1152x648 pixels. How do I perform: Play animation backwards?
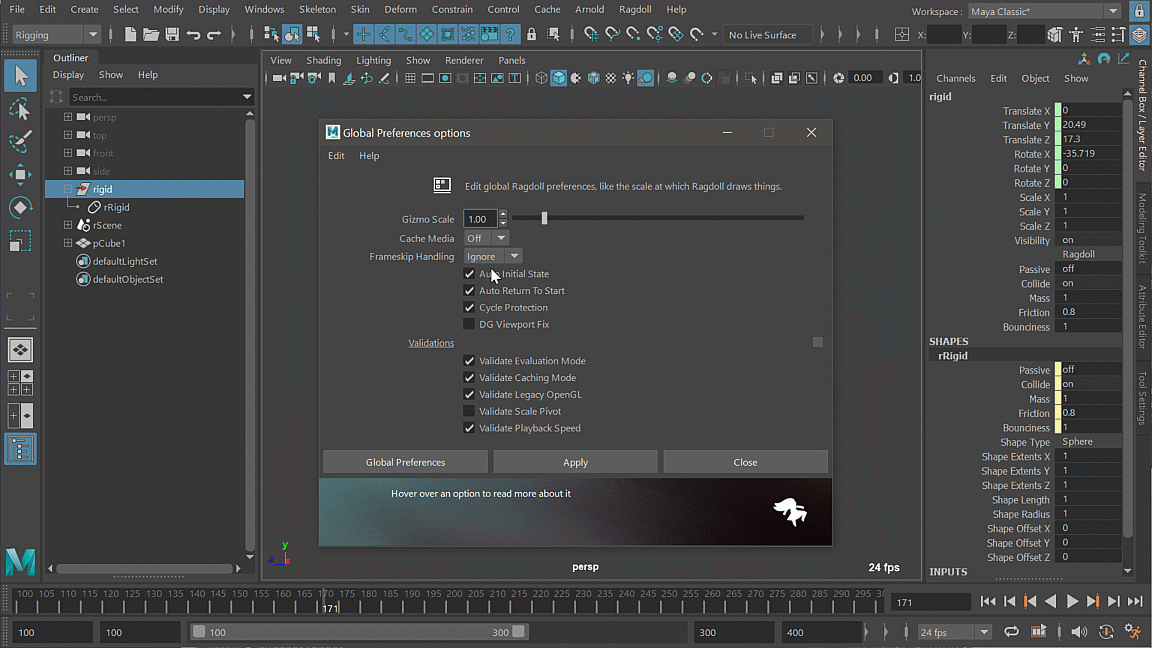click(x=1051, y=602)
